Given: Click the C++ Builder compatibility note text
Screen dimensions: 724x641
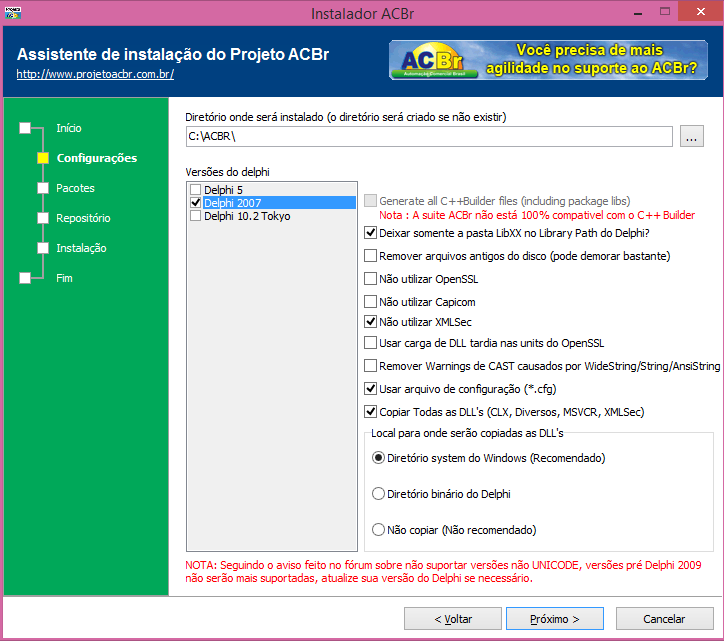Looking at the screenshot, I should [537, 215].
